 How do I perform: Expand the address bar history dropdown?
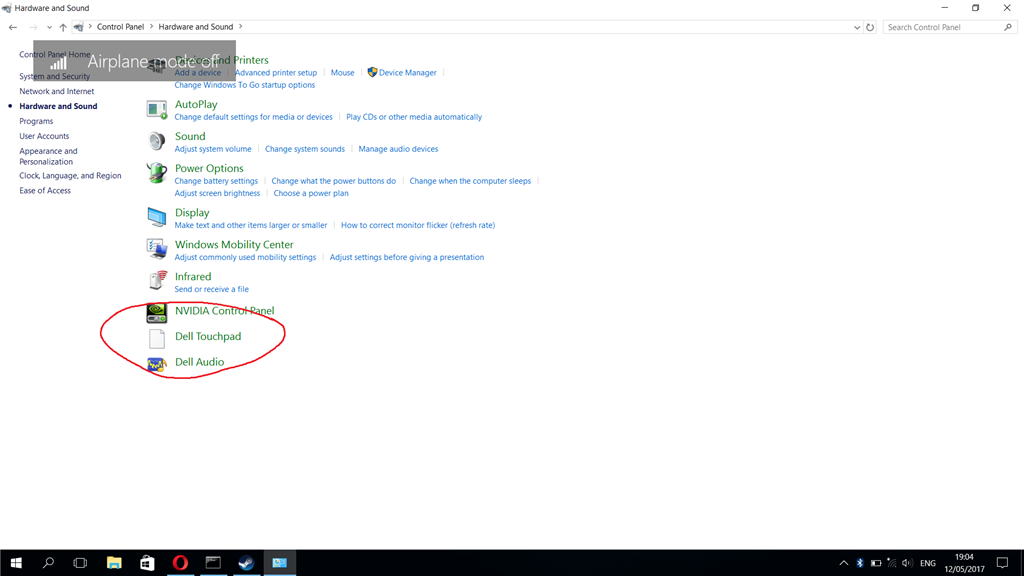coord(857,27)
